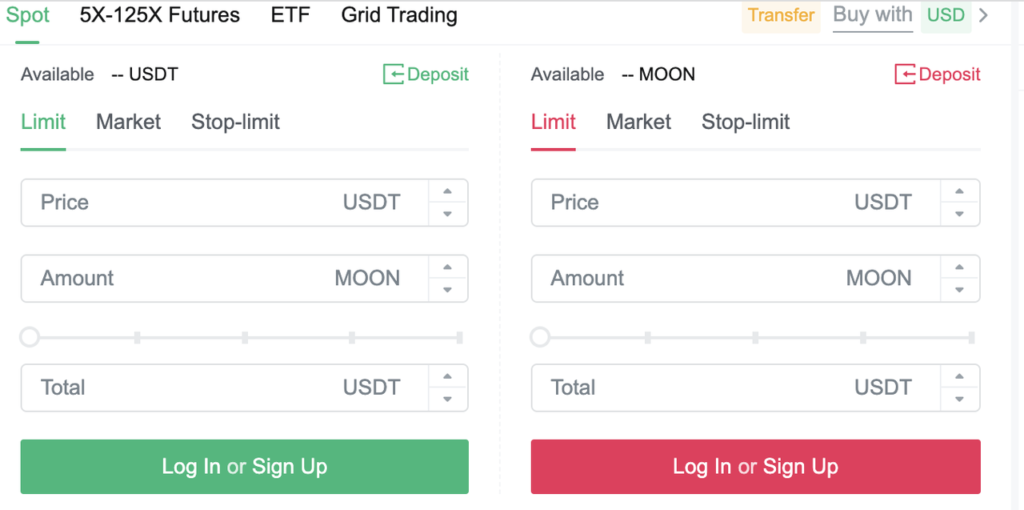Open the 5X-125X Futures tab
1024x510 pixels.
pos(159,15)
